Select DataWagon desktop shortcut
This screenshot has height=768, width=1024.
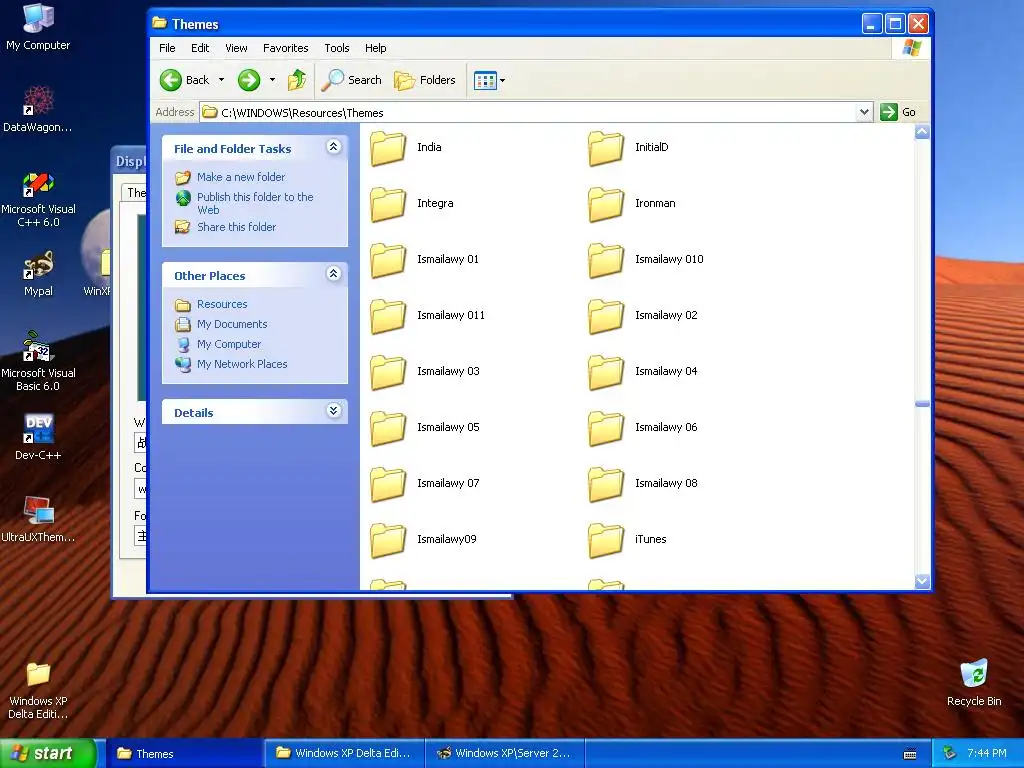coord(38,109)
